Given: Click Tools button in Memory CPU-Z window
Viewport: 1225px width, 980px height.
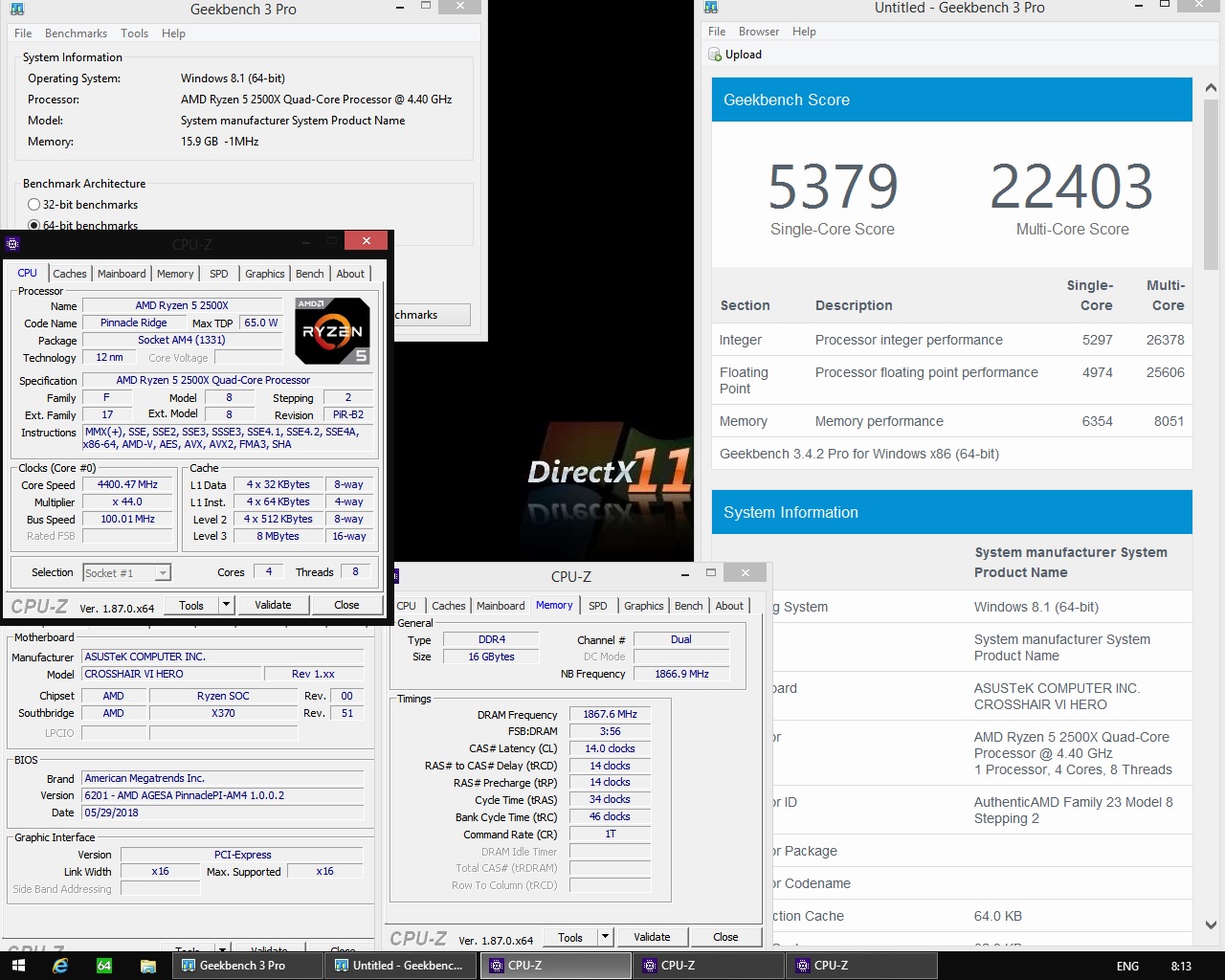Looking at the screenshot, I should pyautogui.click(x=570, y=937).
